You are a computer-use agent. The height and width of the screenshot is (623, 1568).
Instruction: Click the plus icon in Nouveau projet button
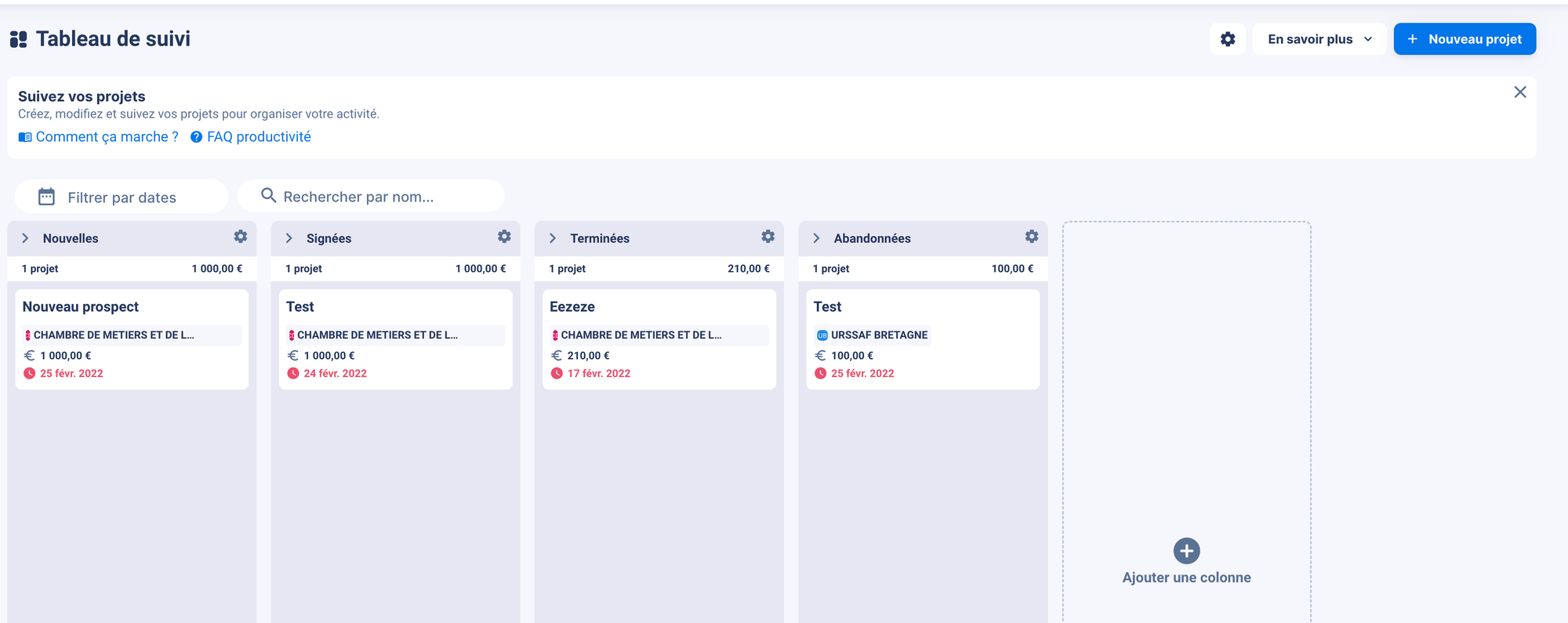(1413, 39)
